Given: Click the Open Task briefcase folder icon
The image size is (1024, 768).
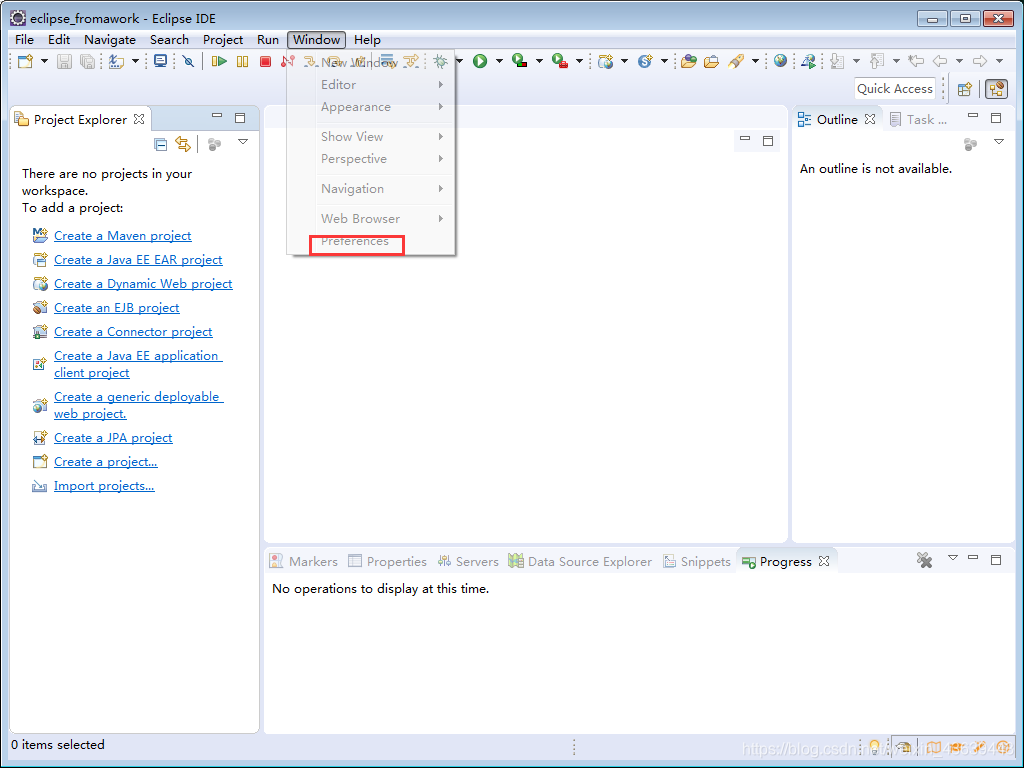Looking at the screenshot, I should [x=711, y=61].
